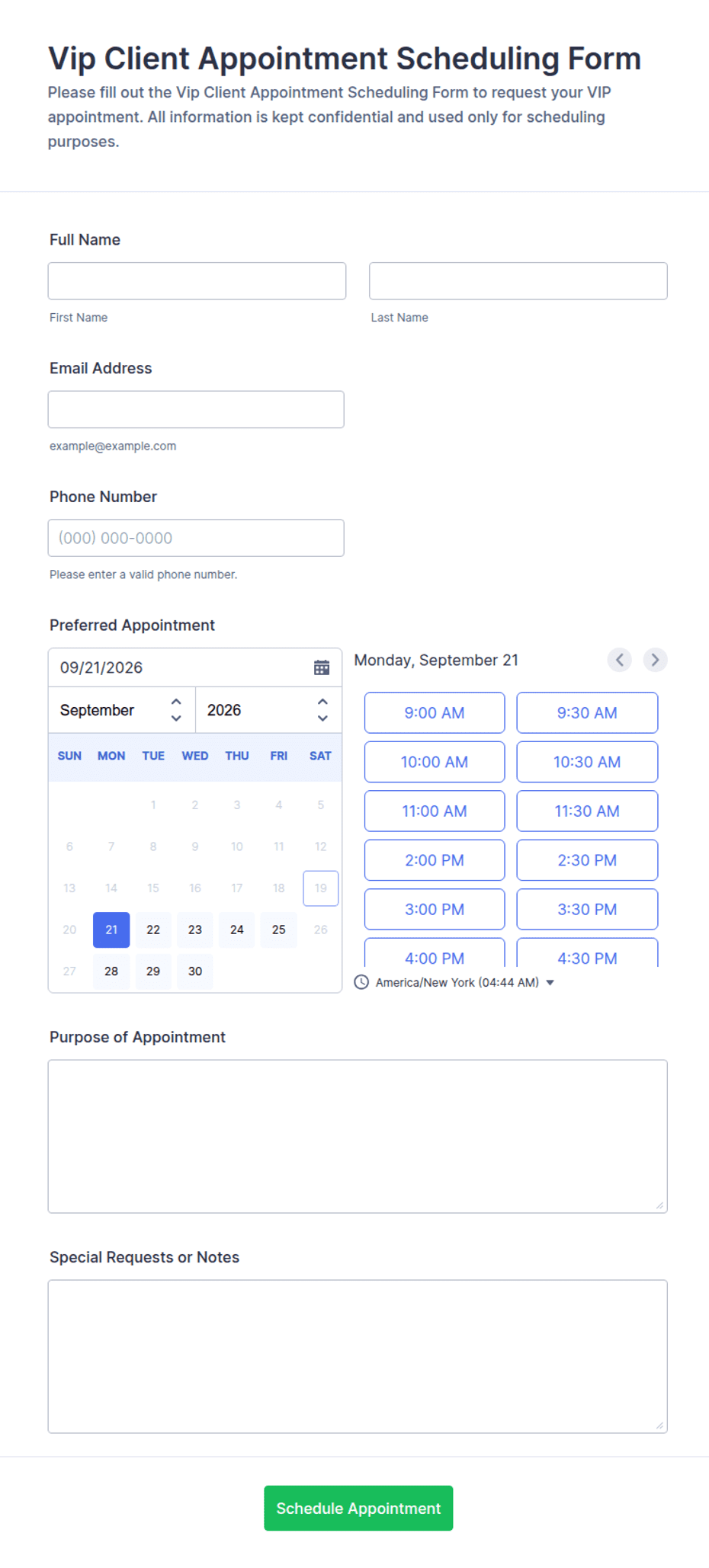
Task: Go to previous day arrow
Action: 619,660
